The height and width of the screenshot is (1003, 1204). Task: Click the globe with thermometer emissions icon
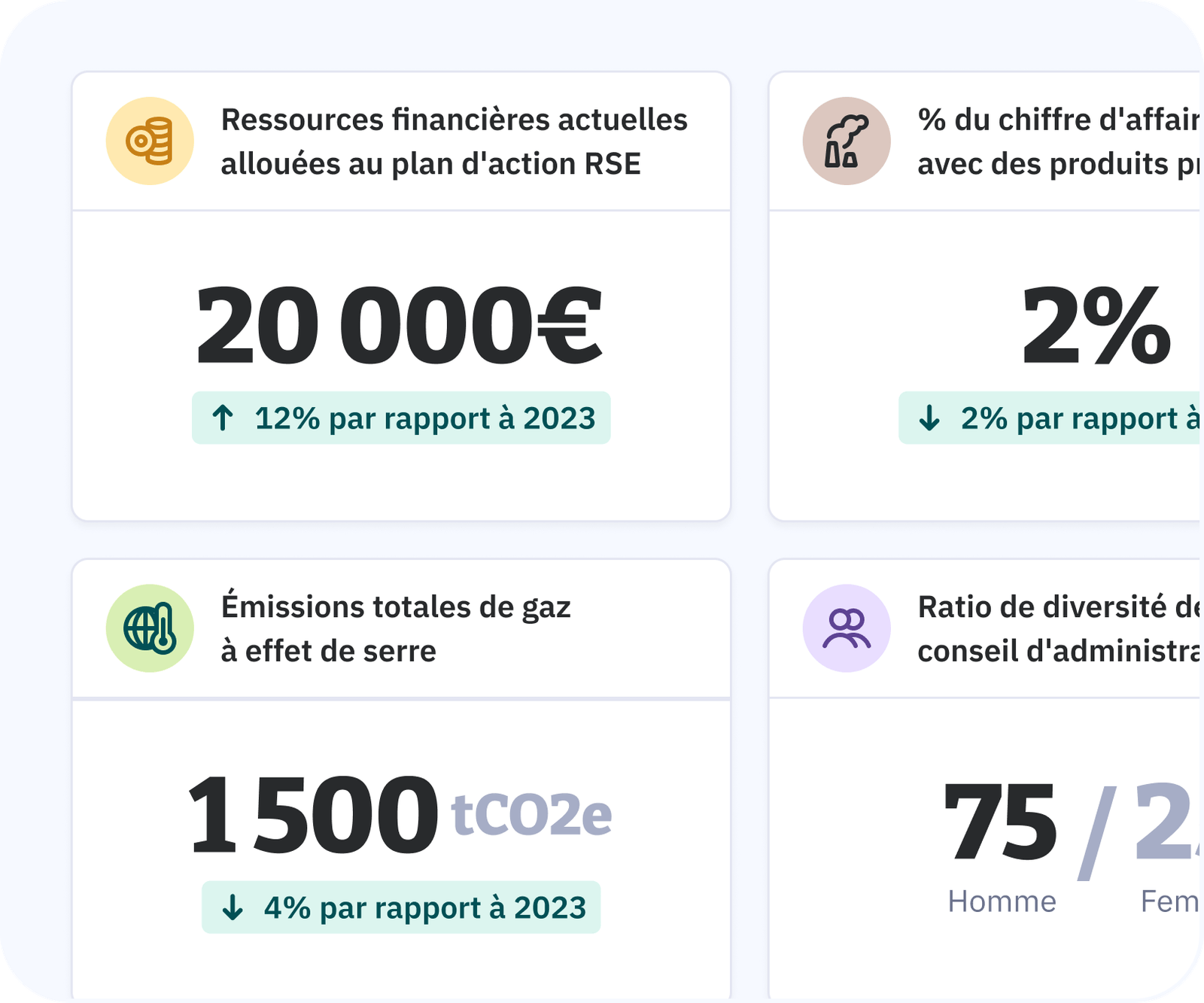[x=149, y=627]
